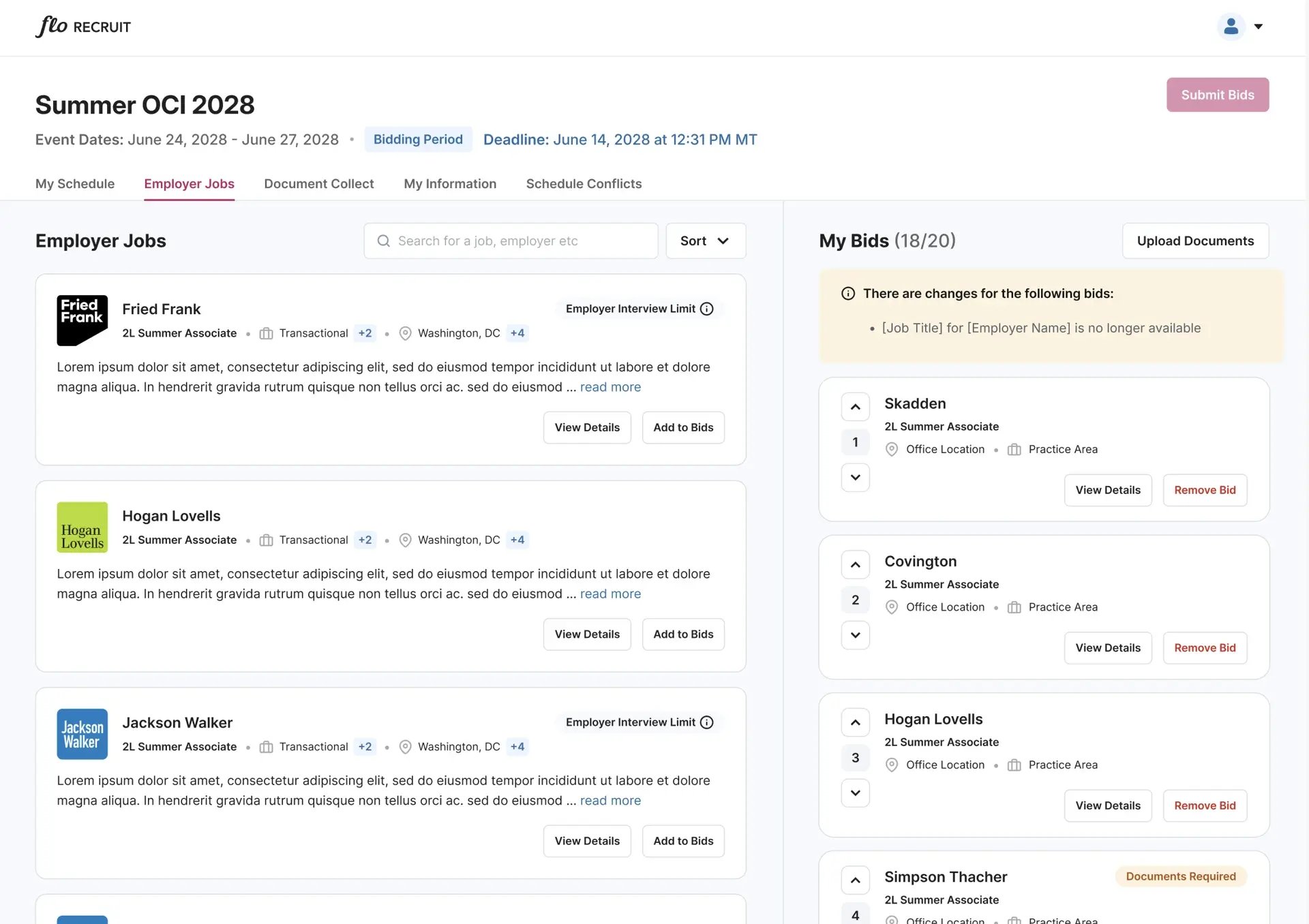Image resolution: width=1309 pixels, height=924 pixels.
Task: Go to the My Information tab
Action: [x=450, y=183]
